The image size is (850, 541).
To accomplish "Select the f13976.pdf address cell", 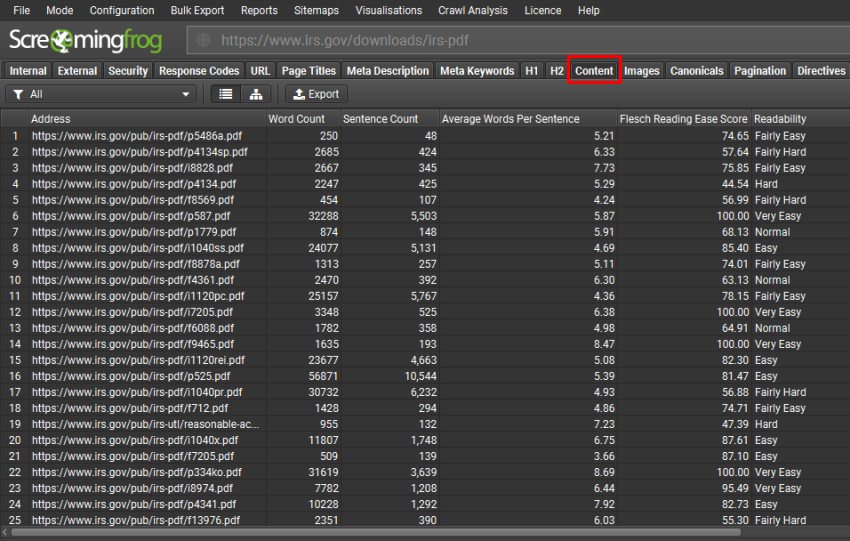I will point(136,520).
